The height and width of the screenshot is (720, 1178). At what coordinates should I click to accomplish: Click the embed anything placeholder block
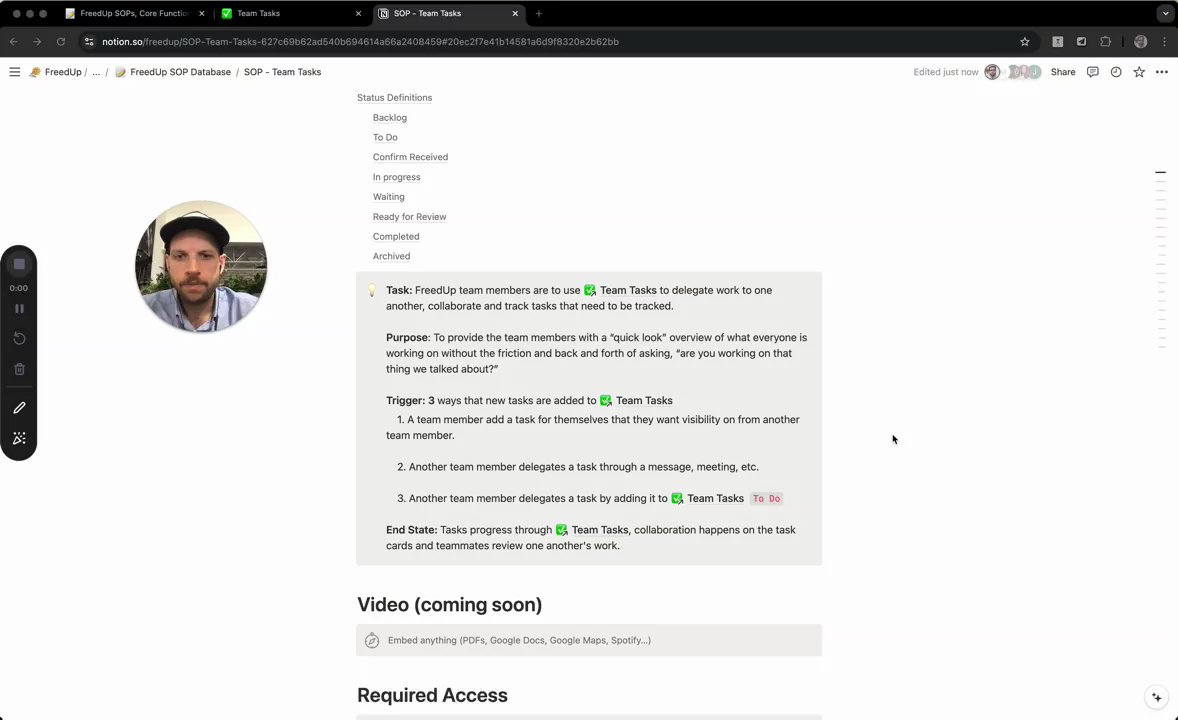click(x=589, y=640)
